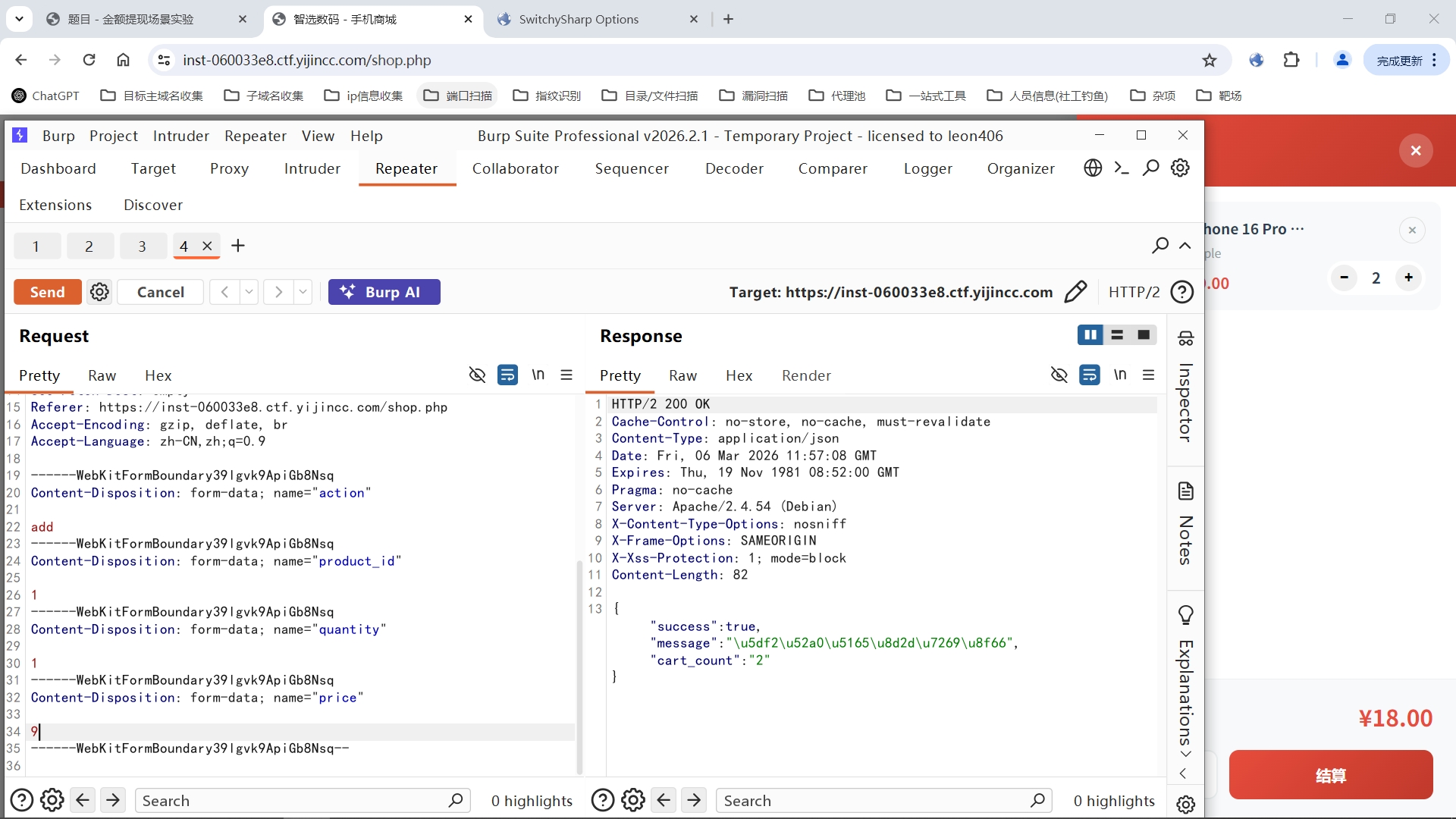Open the Explanations lightbulb panel

point(1185,616)
